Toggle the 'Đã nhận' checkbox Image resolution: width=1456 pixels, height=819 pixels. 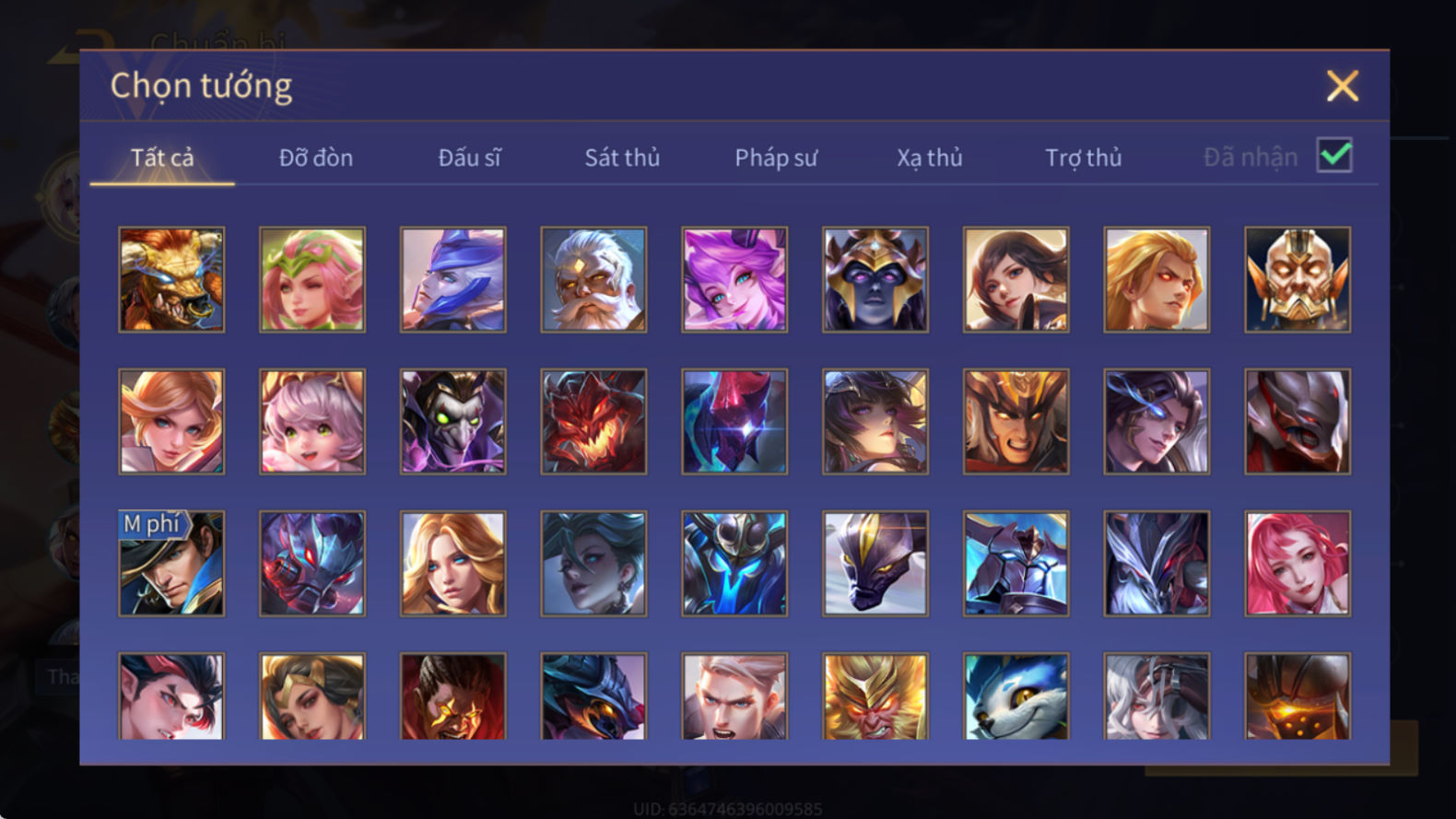[1334, 156]
